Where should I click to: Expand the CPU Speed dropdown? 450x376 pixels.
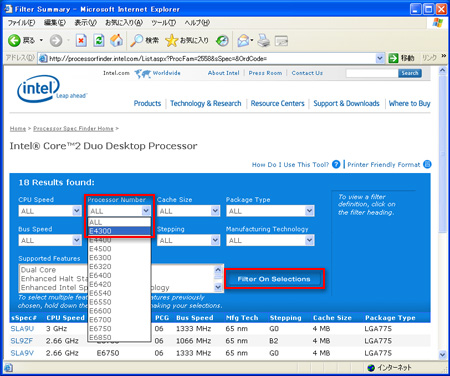click(77, 211)
